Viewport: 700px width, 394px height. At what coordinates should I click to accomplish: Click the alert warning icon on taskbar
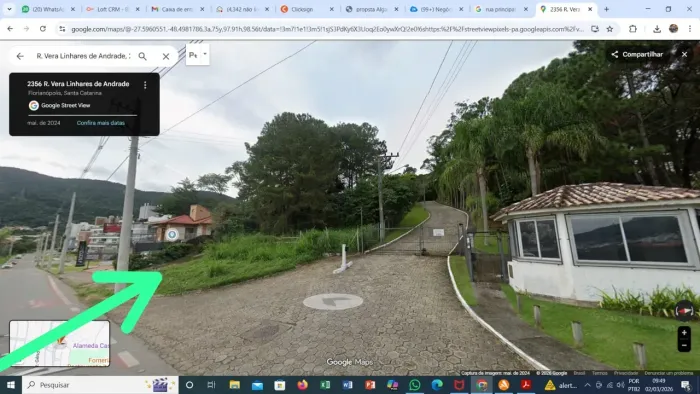pyautogui.click(x=550, y=385)
